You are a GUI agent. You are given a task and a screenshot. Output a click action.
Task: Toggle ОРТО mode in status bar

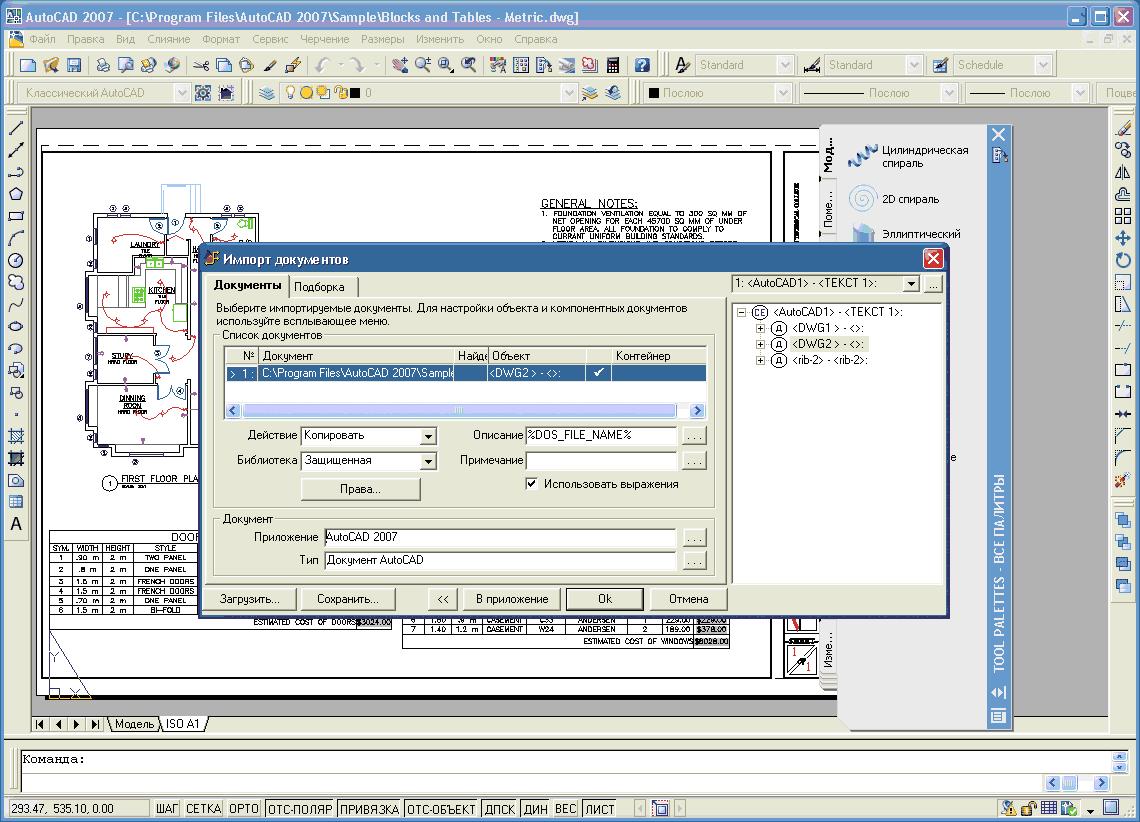click(244, 808)
